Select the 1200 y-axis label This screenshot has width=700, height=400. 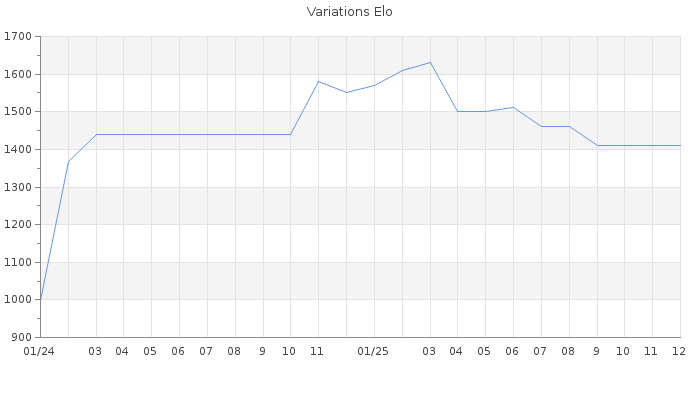pyautogui.click(x=18, y=225)
